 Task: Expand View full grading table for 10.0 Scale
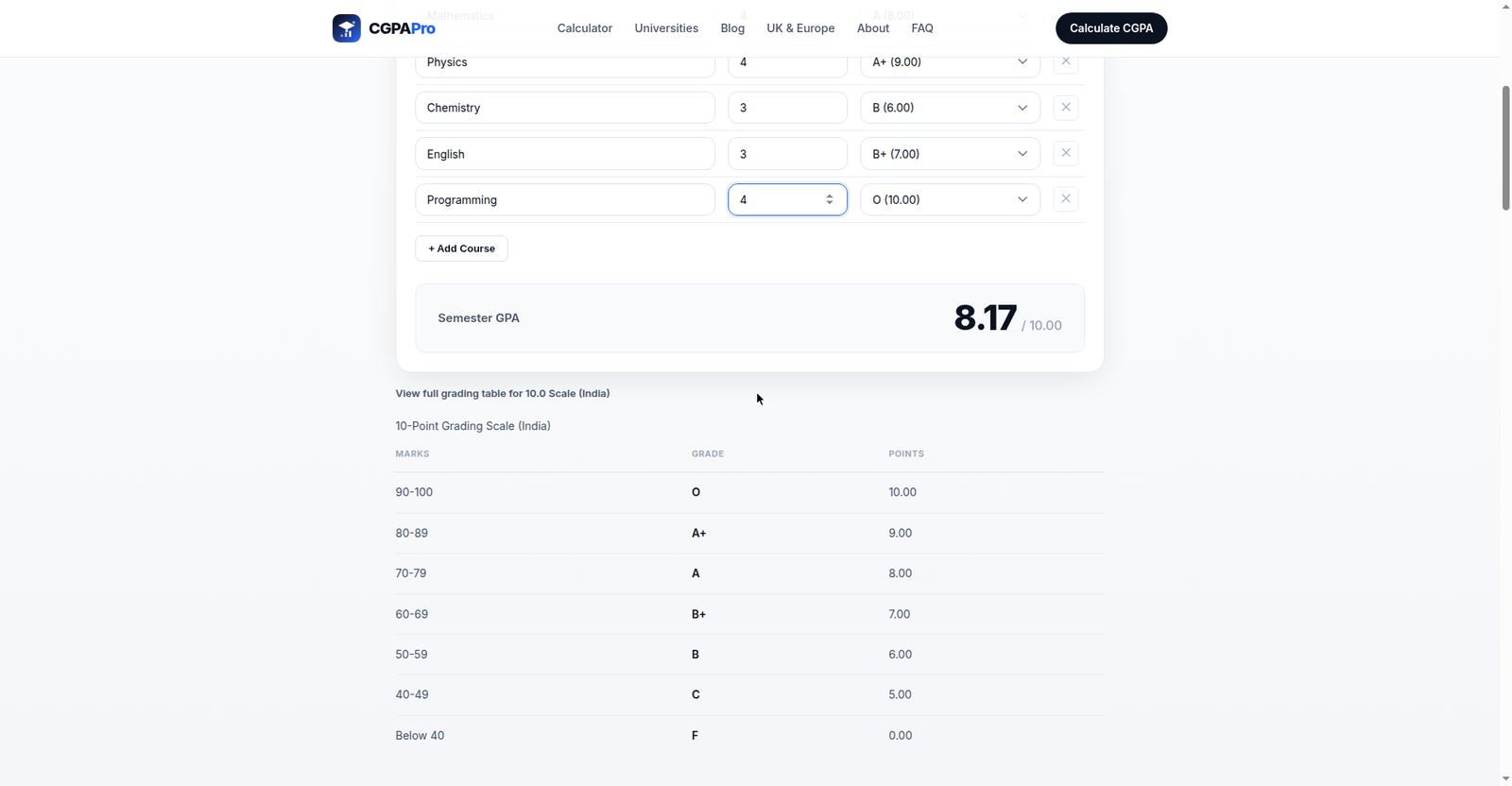pyautogui.click(x=503, y=393)
